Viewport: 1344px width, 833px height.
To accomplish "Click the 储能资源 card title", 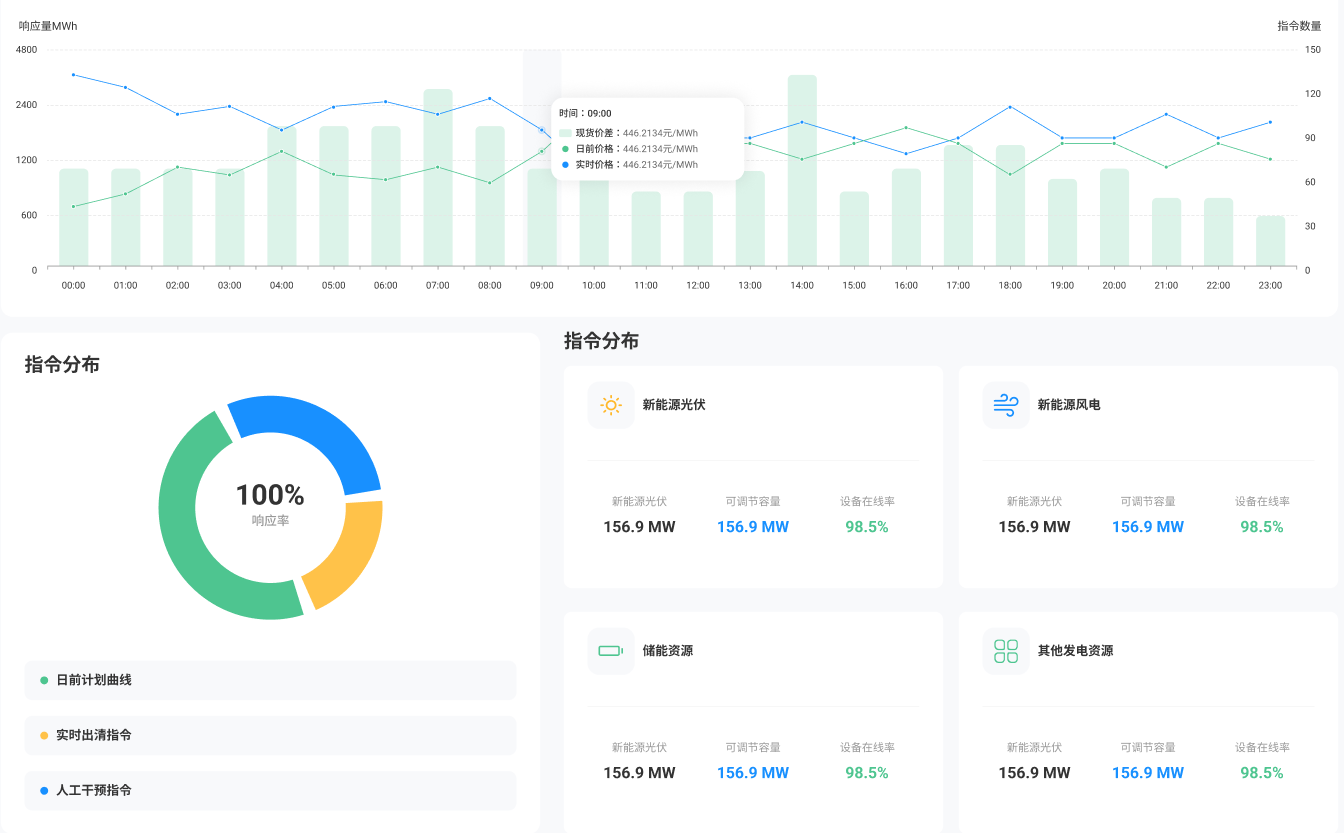I will coord(668,651).
